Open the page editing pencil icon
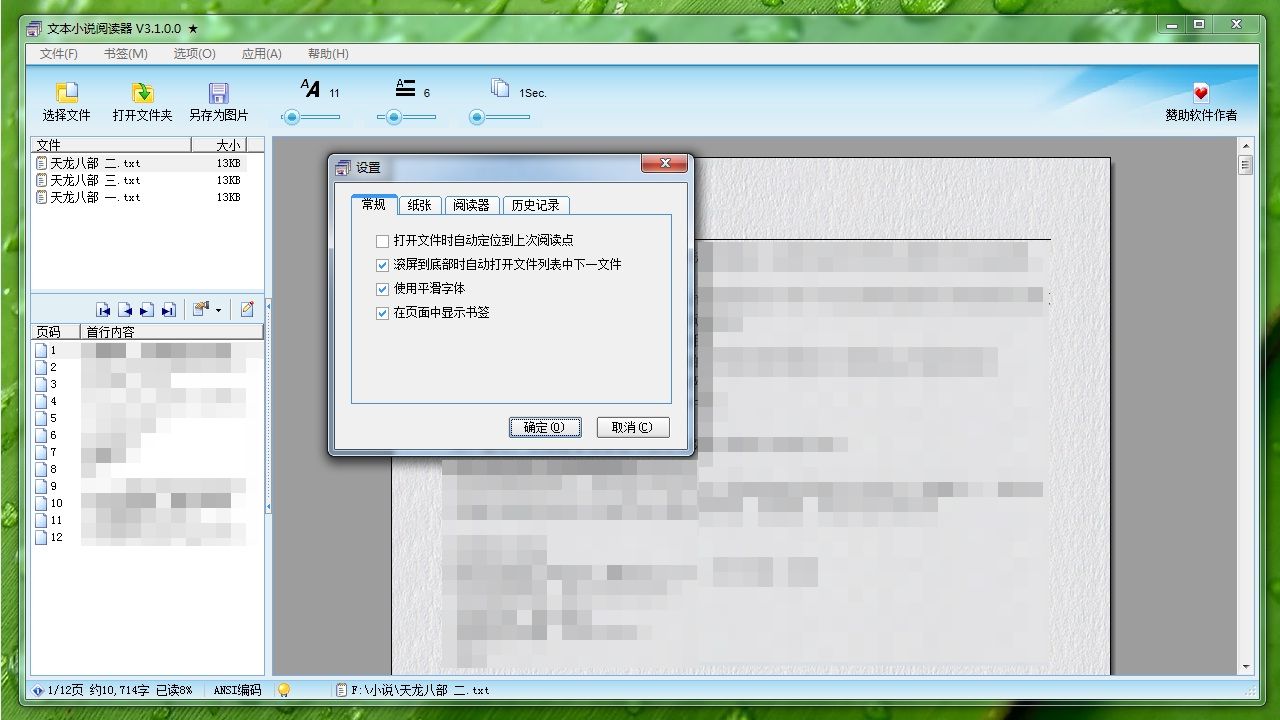Viewport: 1280px width, 720px height. 246,309
